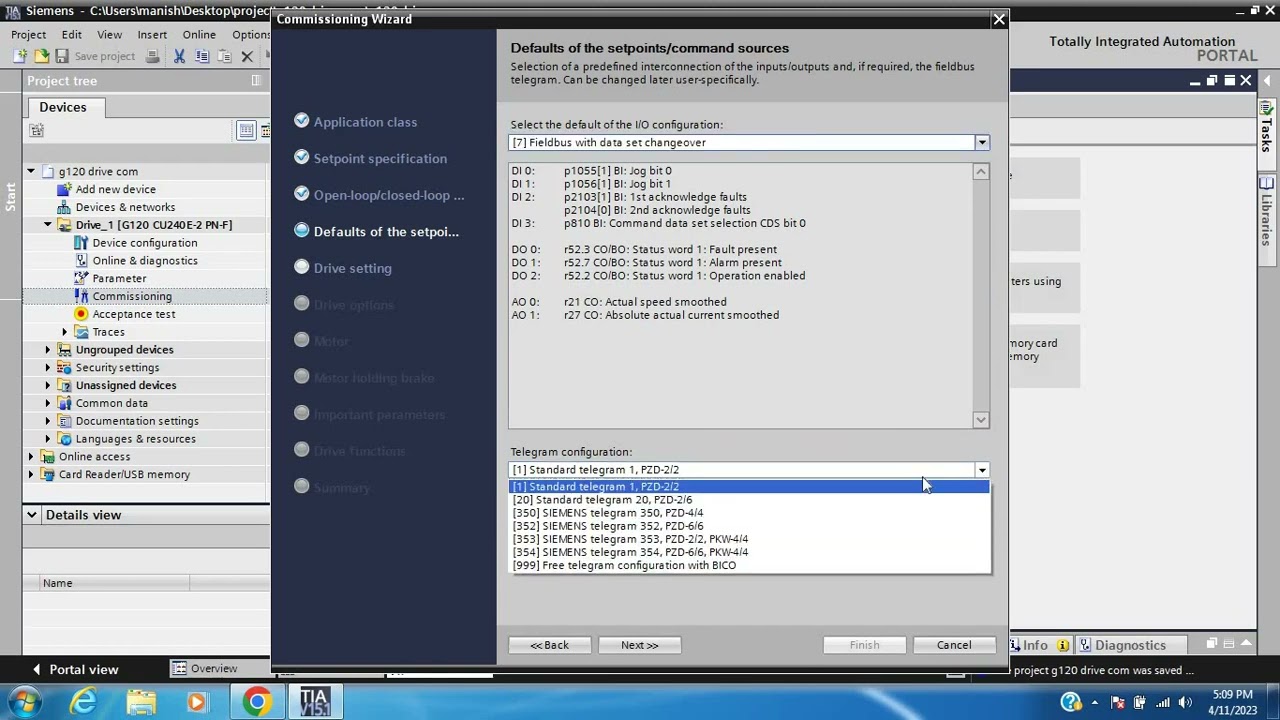Open Devices & networks tree item

(x=125, y=207)
